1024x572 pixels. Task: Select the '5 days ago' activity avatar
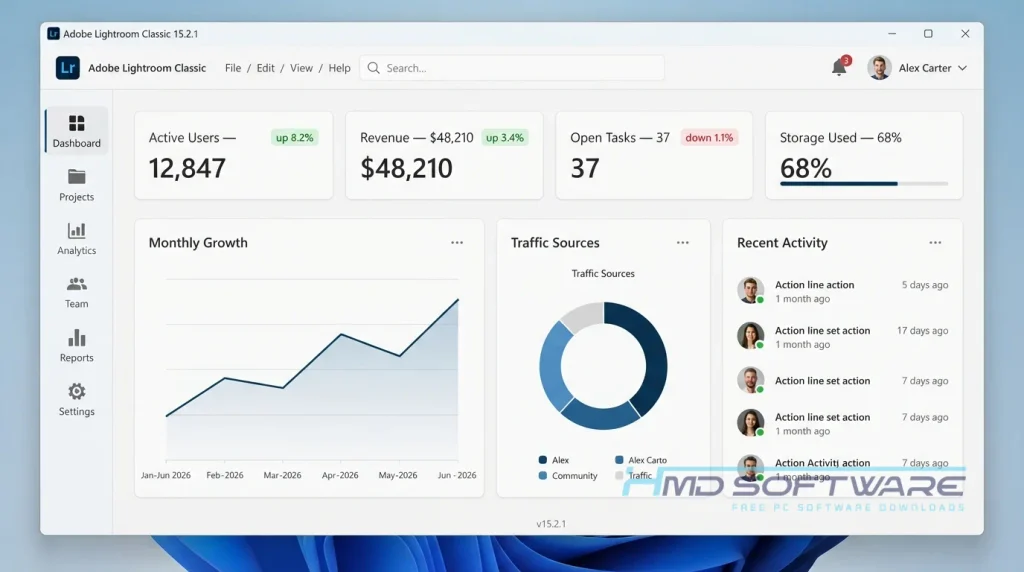(750, 291)
